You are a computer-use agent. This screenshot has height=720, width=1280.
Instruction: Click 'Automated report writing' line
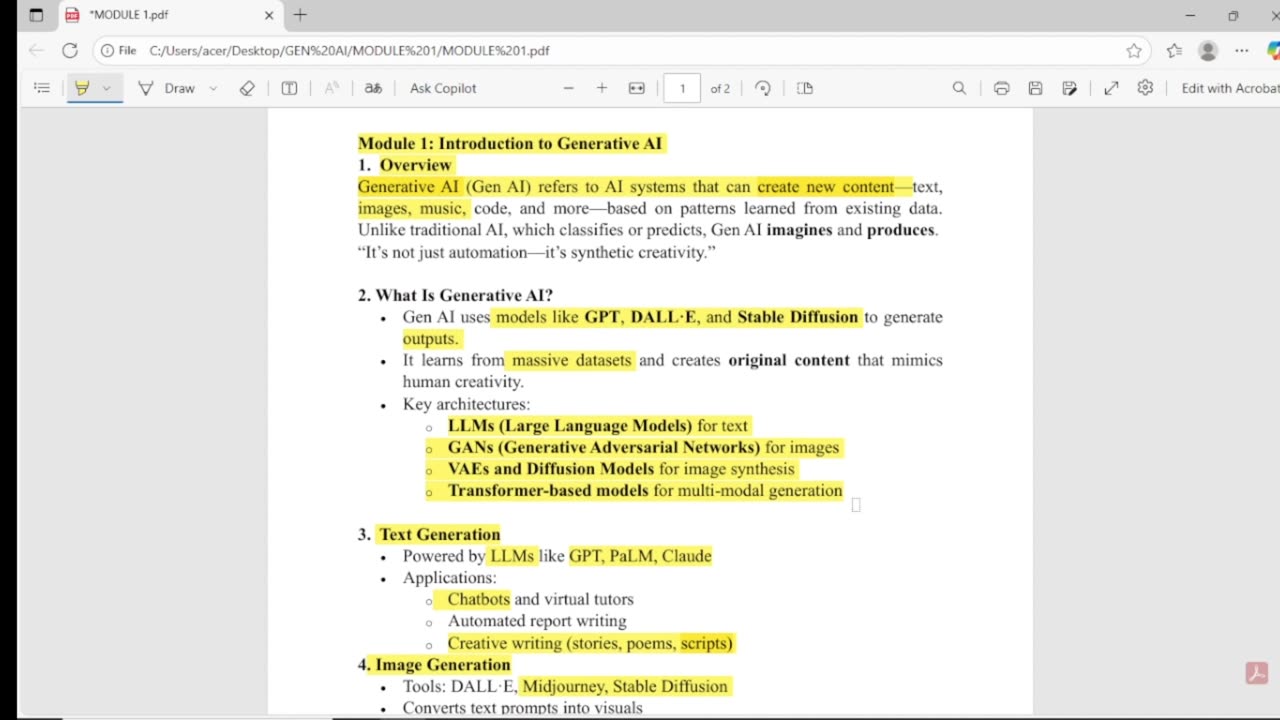[537, 621]
